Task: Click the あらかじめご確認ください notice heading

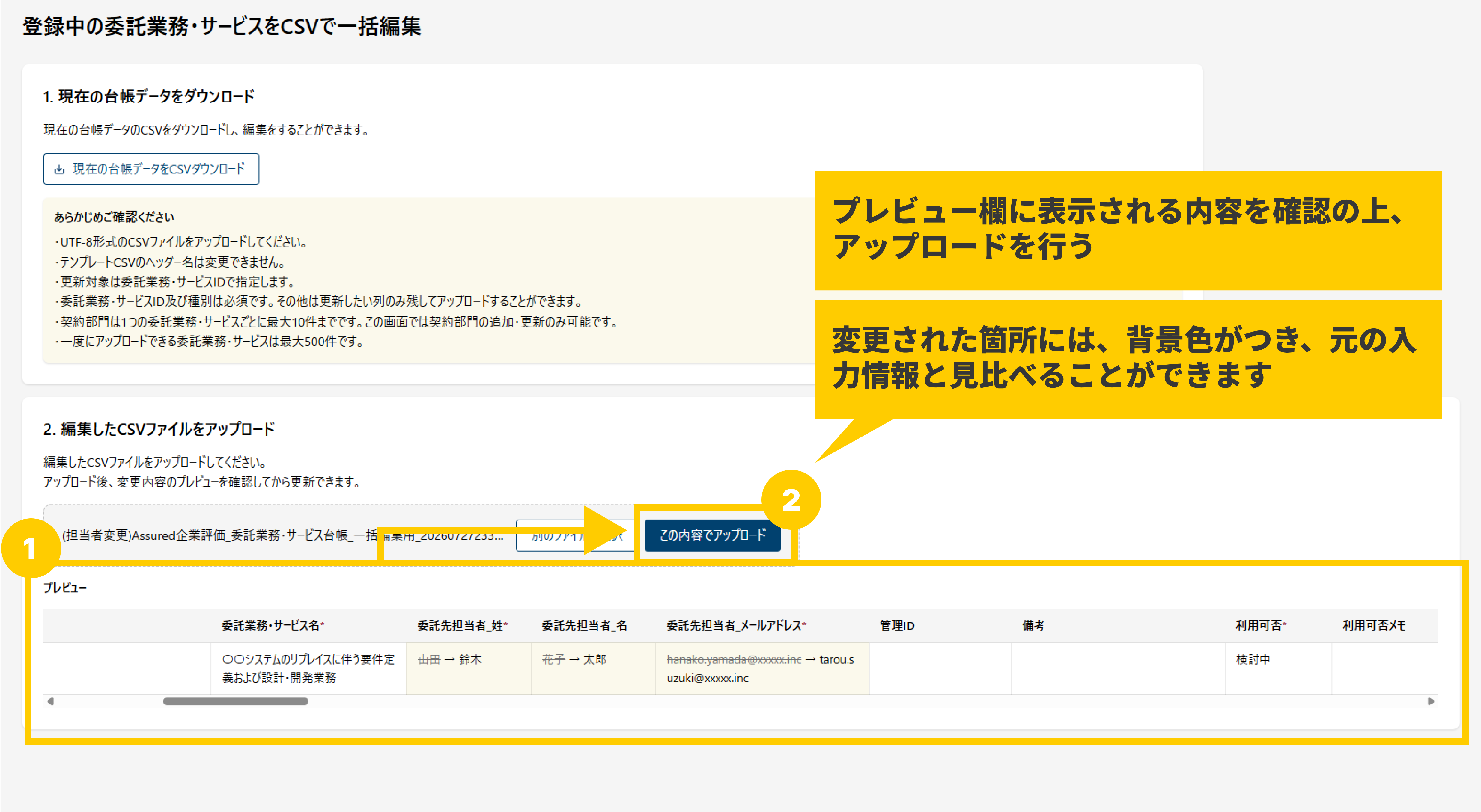Action: [114, 217]
